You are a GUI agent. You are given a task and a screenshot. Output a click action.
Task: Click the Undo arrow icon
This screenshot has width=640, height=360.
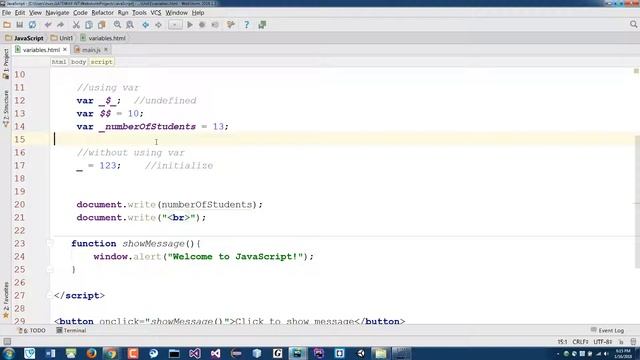[x=48, y=25]
